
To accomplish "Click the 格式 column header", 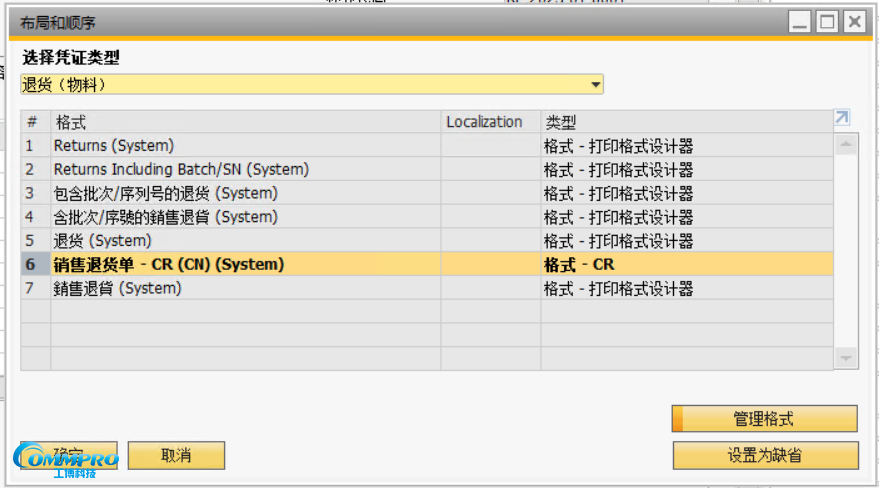I will pyautogui.click(x=246, y=122).
